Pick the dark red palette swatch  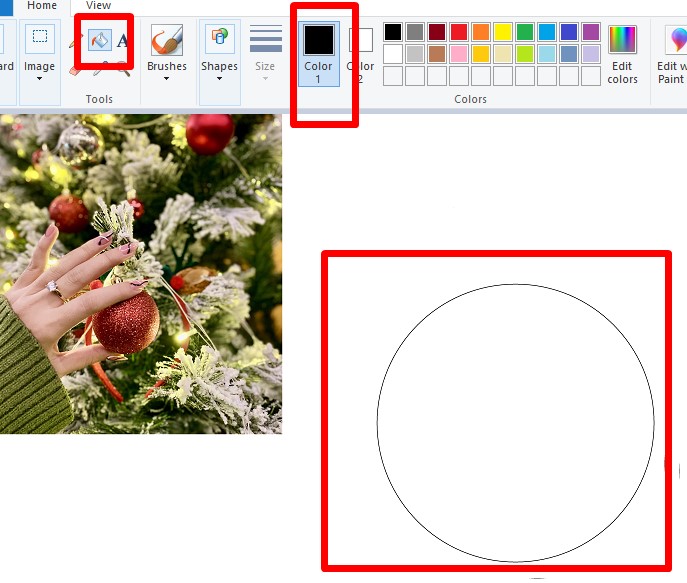[x=437, y=32]
